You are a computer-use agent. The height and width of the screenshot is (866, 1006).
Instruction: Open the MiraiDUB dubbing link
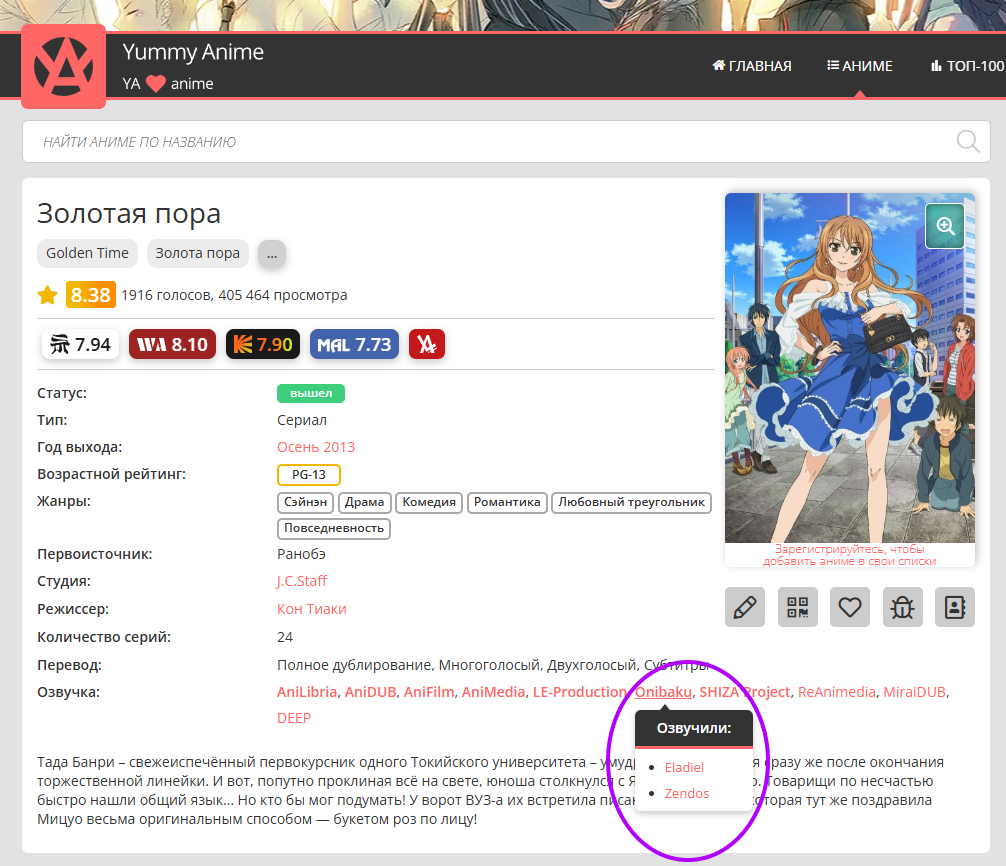[914, 692]
